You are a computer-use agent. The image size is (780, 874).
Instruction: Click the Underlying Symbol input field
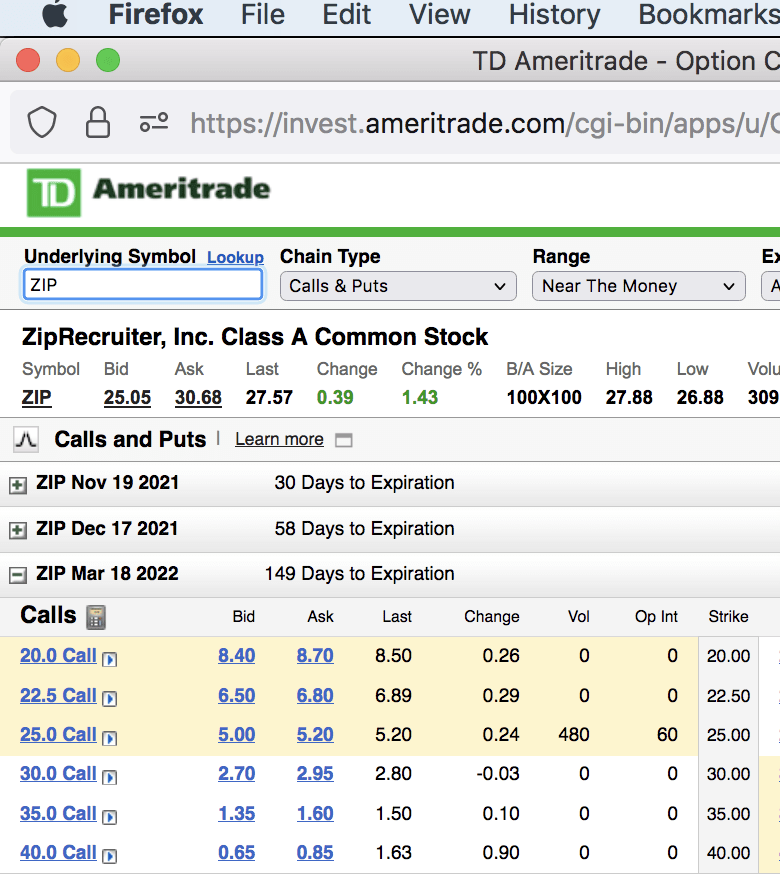pyautogui.click(x=143, y=285)
